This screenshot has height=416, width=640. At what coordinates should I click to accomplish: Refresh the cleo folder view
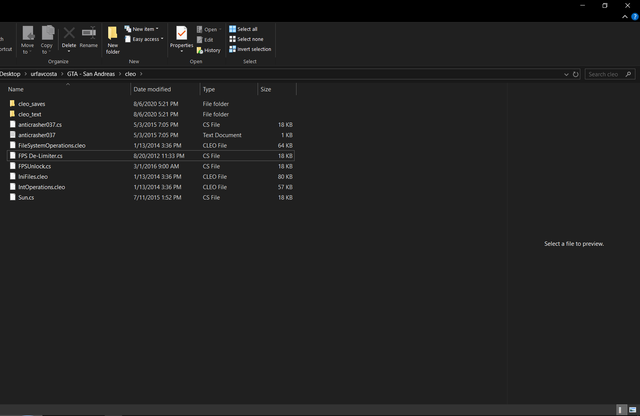click(x=576, y=74)
